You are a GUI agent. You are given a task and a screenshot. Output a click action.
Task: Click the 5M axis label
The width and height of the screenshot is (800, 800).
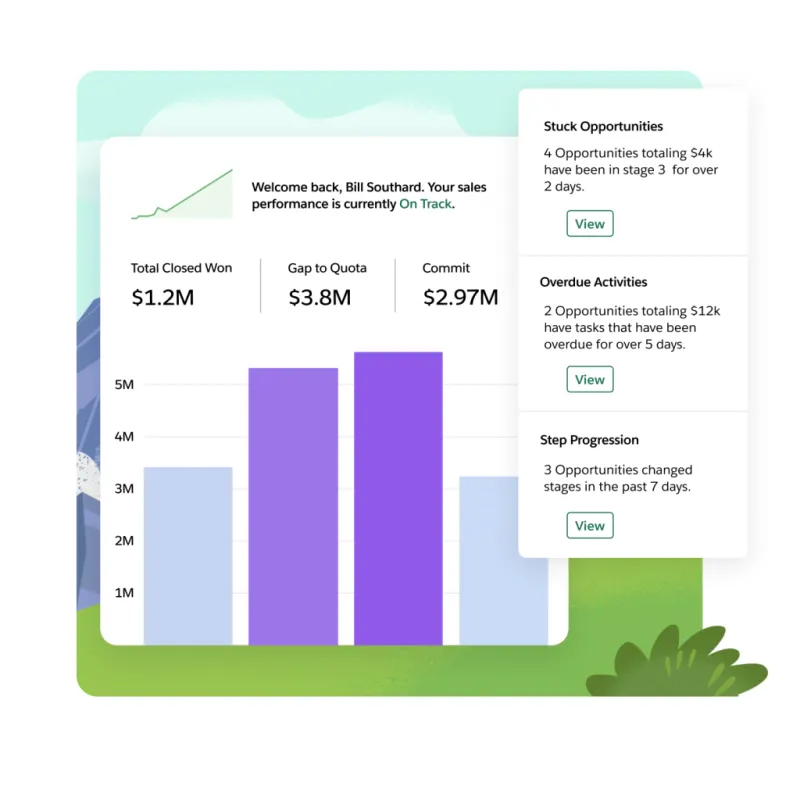coord(124,385)
